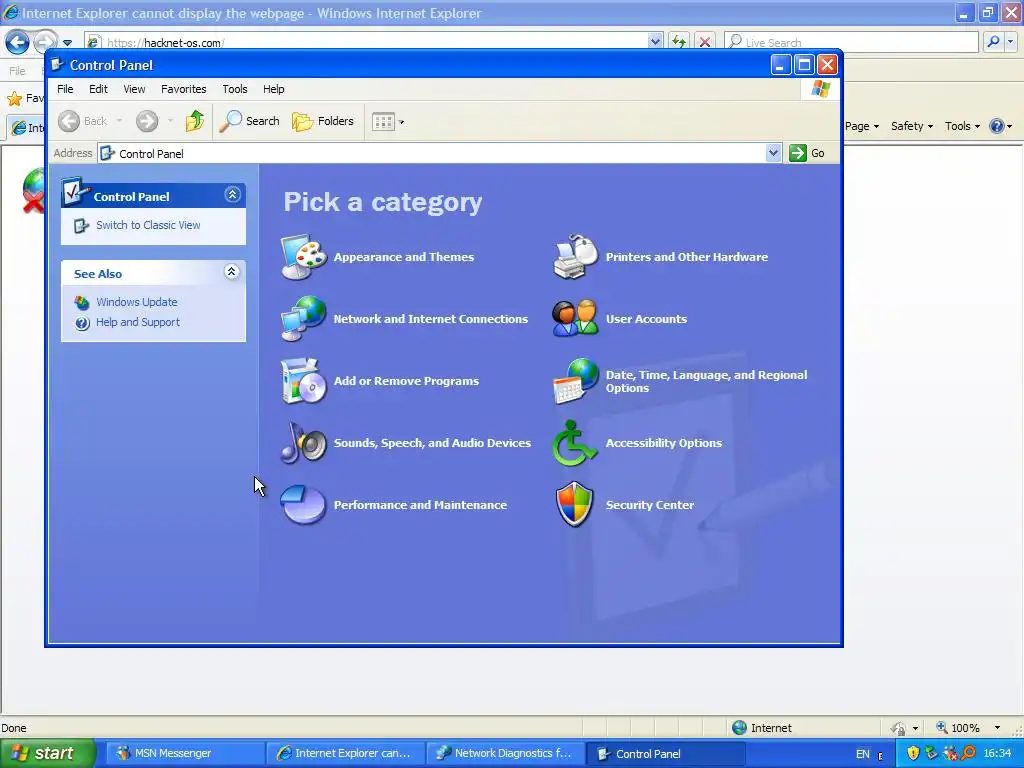Switch to Network Diagnostics taskbar item
This screenshot has height=768, width=1024.
tap(505, 753)
